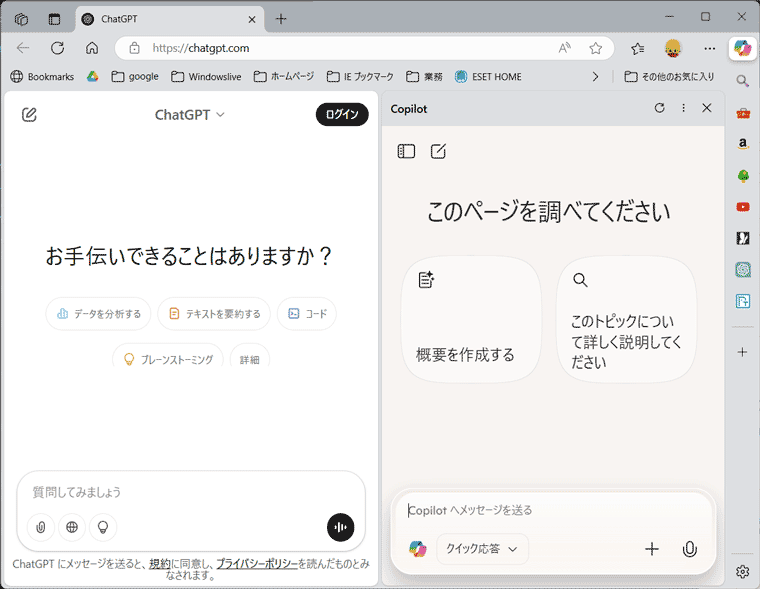The image size is (760, 589).
Task: Start Copilot microphone voice input
Action: tap(689, 549)
